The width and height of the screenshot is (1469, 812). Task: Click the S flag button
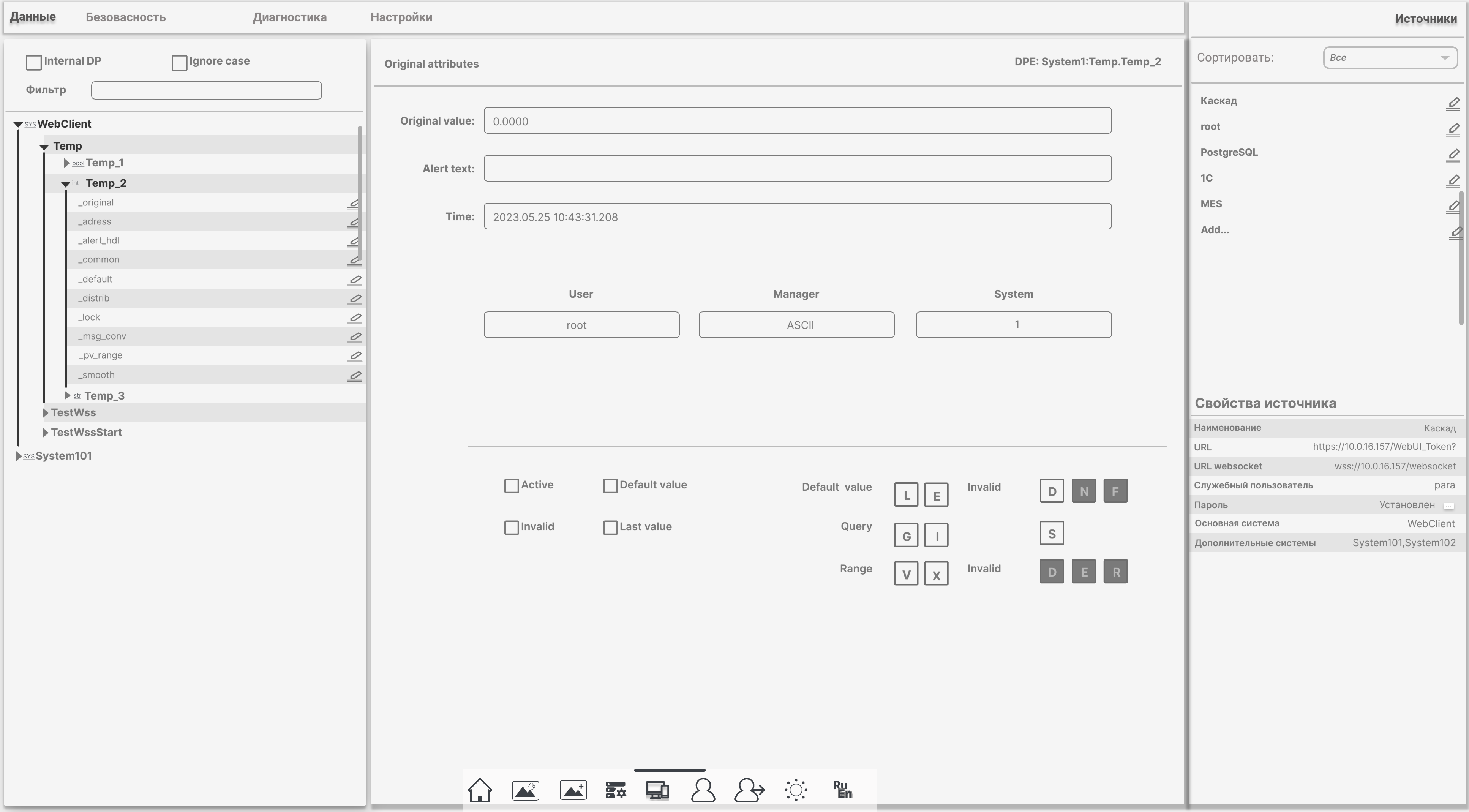1052,533
